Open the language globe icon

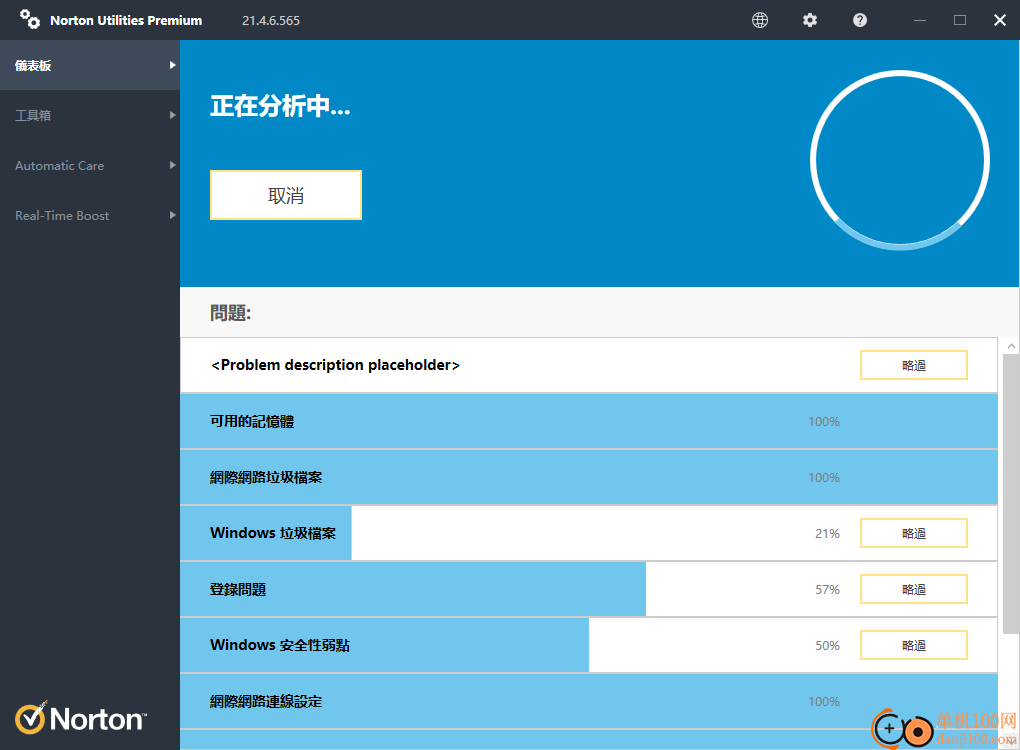760,20
